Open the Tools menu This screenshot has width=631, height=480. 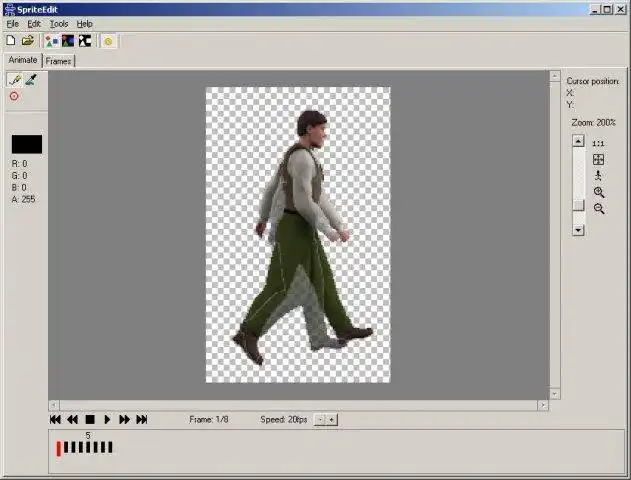(x=59, y=24)
